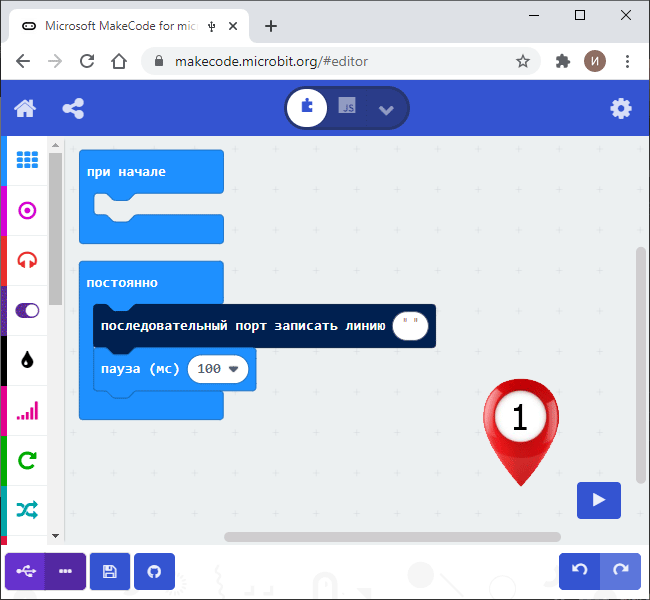
Task: Click the workspace vertical scrollbar
Action: [641, 365]
